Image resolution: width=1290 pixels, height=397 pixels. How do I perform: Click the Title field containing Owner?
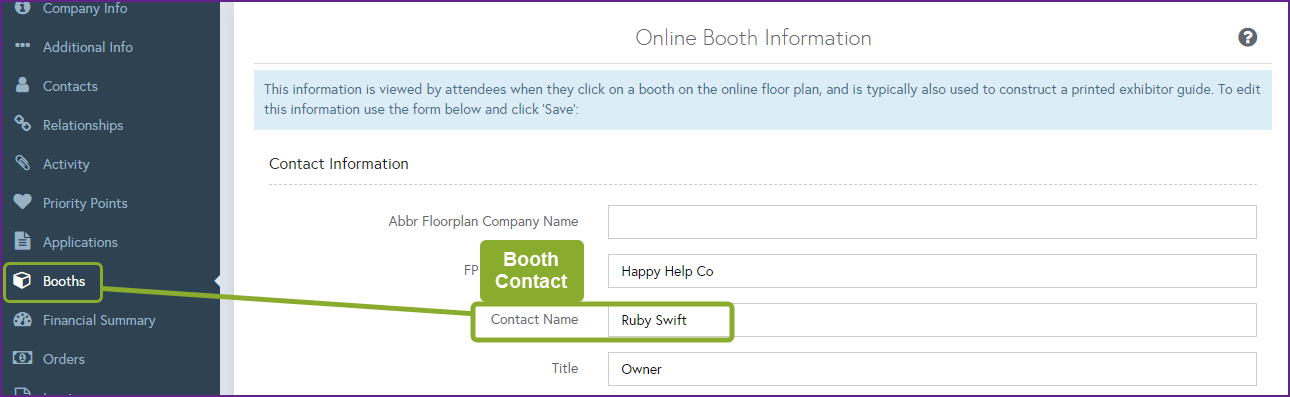tap(932, 369)
